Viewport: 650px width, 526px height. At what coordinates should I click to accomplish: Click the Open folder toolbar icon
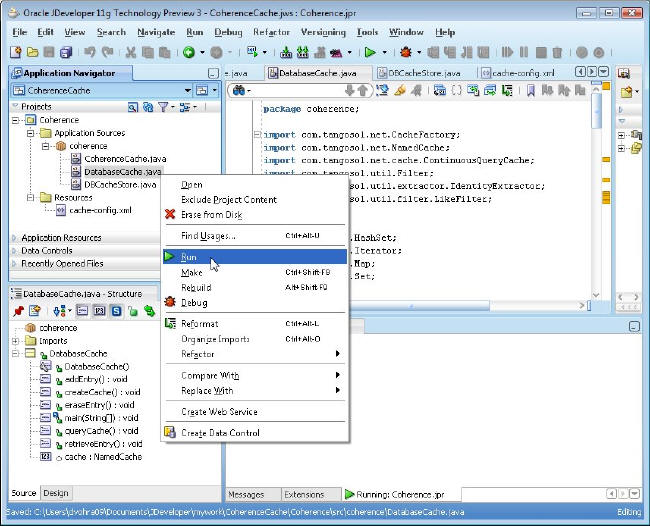coord(33,52)
